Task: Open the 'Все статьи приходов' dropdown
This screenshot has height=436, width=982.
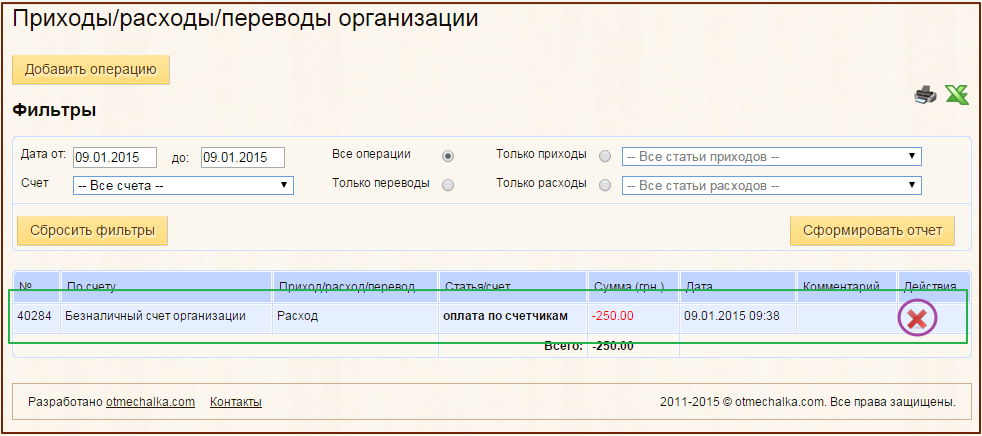Action: (x=772, y=157)
